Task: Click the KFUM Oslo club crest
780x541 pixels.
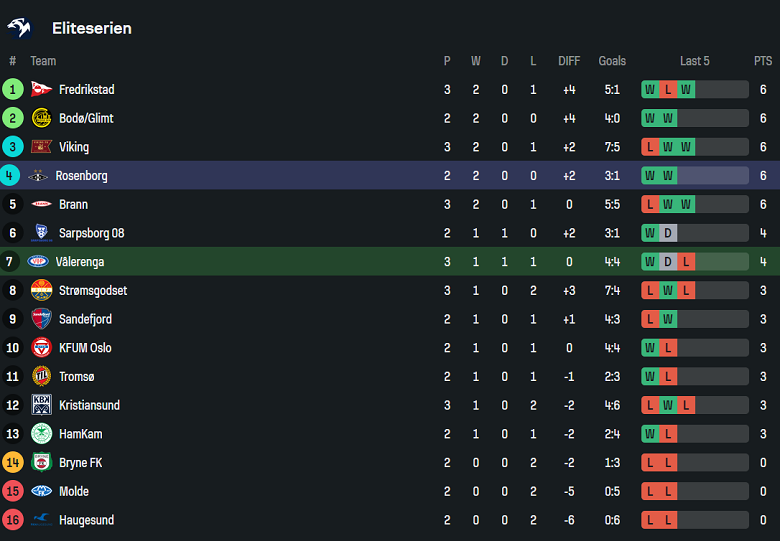Action: point(41,348)
